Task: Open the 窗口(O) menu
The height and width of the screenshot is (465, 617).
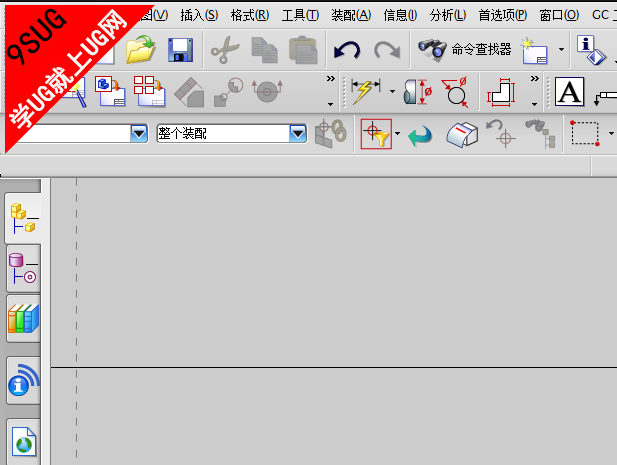Action: [559, 15]
